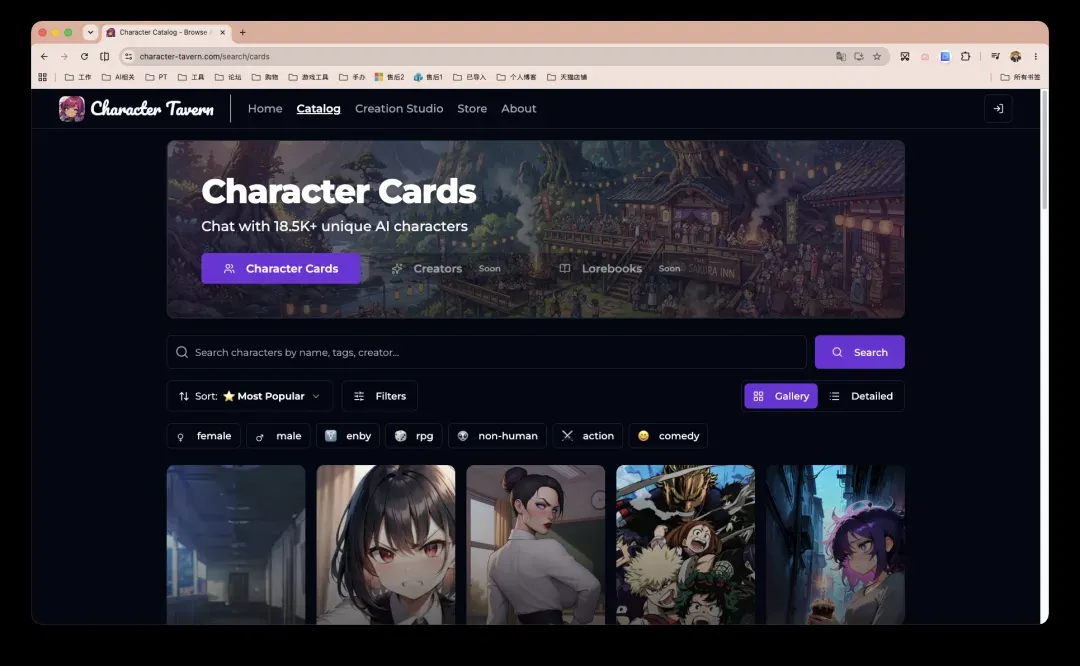Open the PT bookmark folder
The width and height of the screenshot is (1080, 666).
tap(156, 77)
